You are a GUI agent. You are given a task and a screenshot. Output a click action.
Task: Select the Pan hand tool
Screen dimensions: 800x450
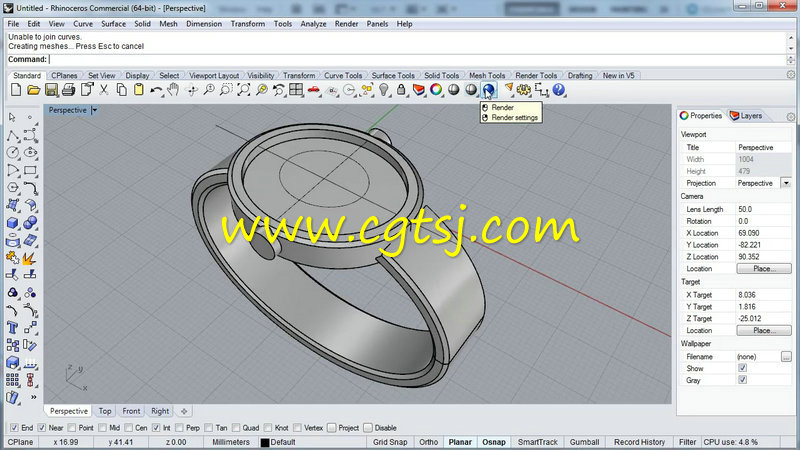click(x=173, y=90)
